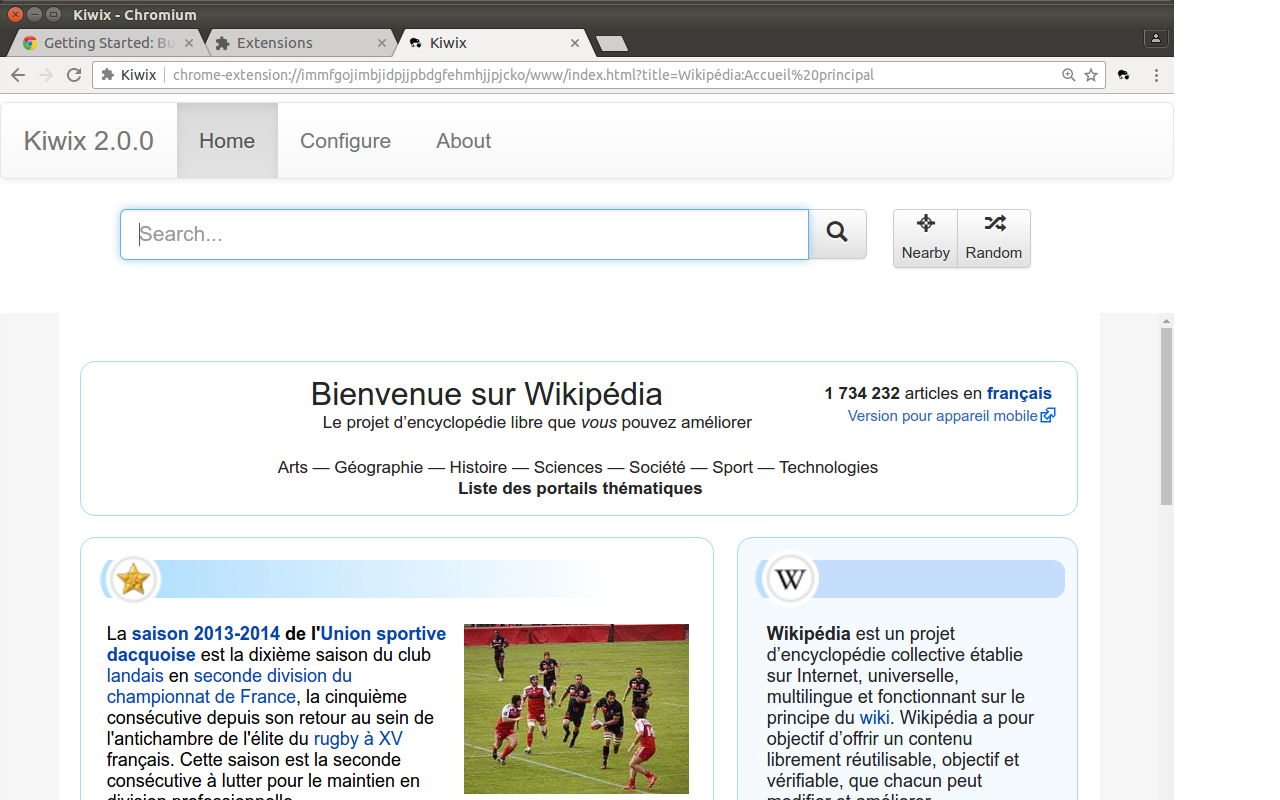1280x800 pixels.
Task: Open the zoom indicator in the address bar
Action: pos(1069,75)
